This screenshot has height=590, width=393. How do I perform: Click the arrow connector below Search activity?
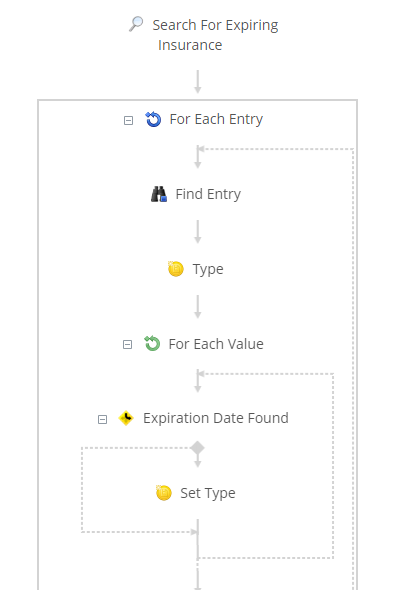(198, 81)
